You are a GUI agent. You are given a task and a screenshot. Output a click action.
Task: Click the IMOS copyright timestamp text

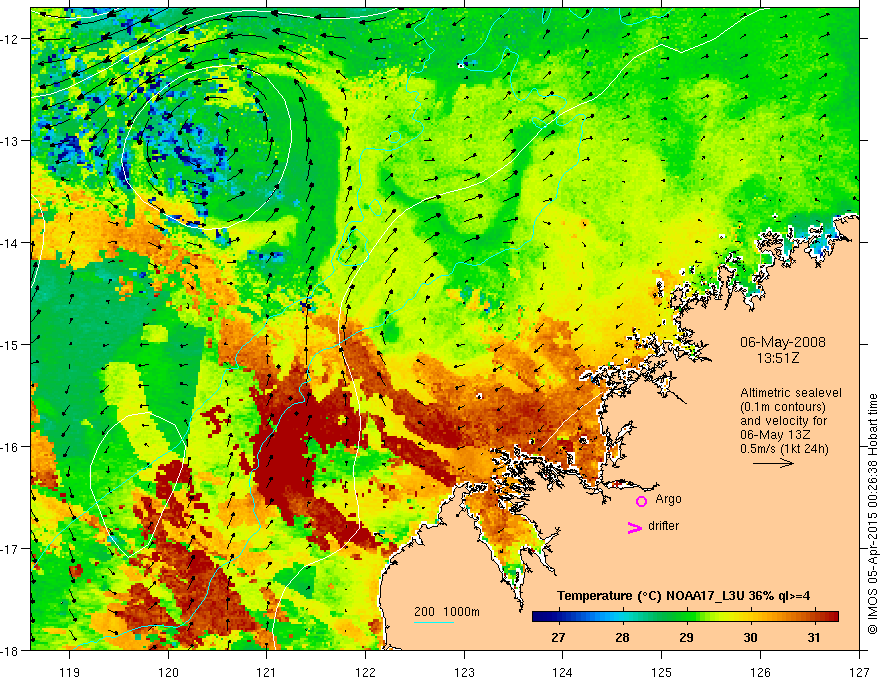tap(872, 514)
